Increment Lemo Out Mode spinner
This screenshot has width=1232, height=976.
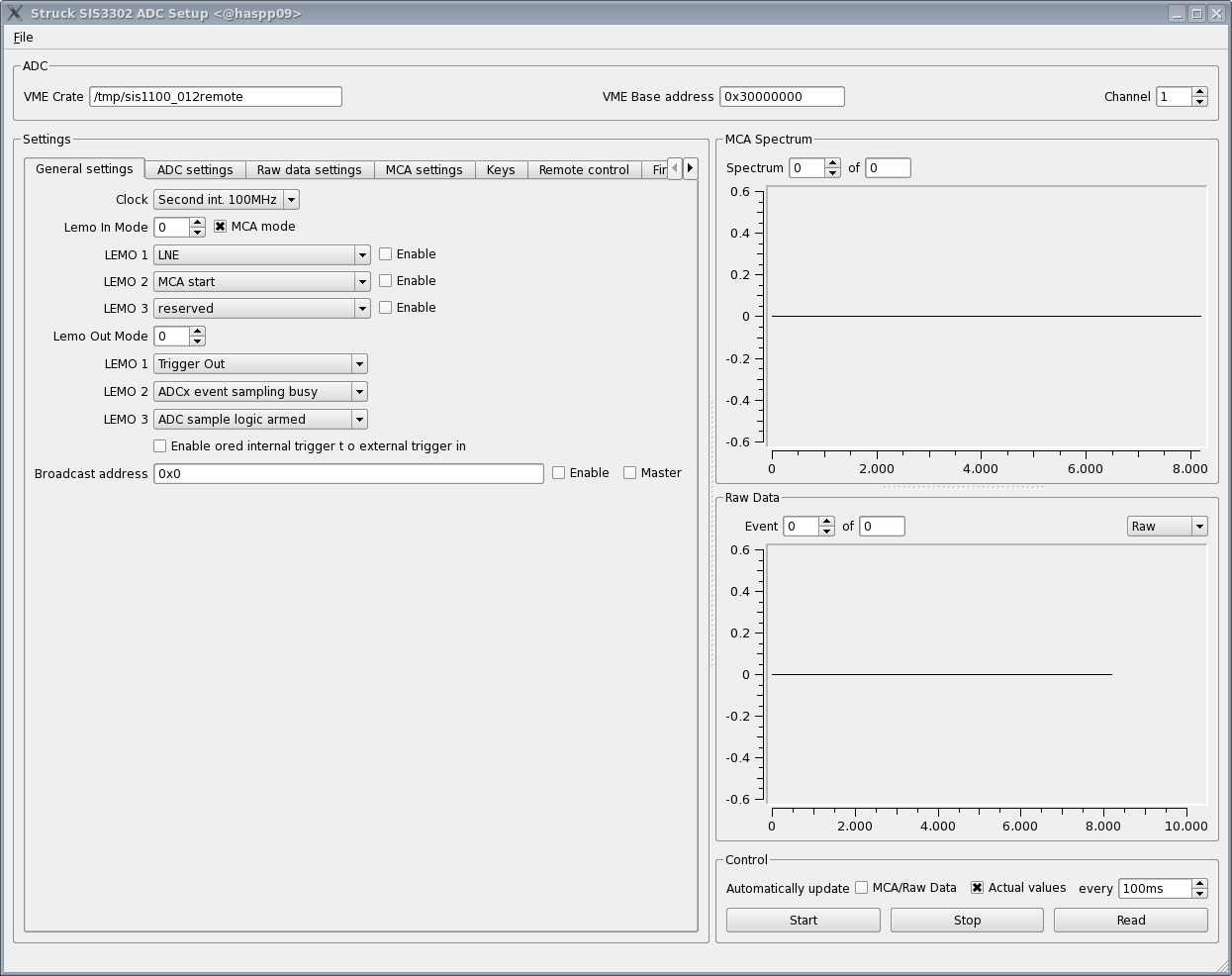click(x=197, y=332)
